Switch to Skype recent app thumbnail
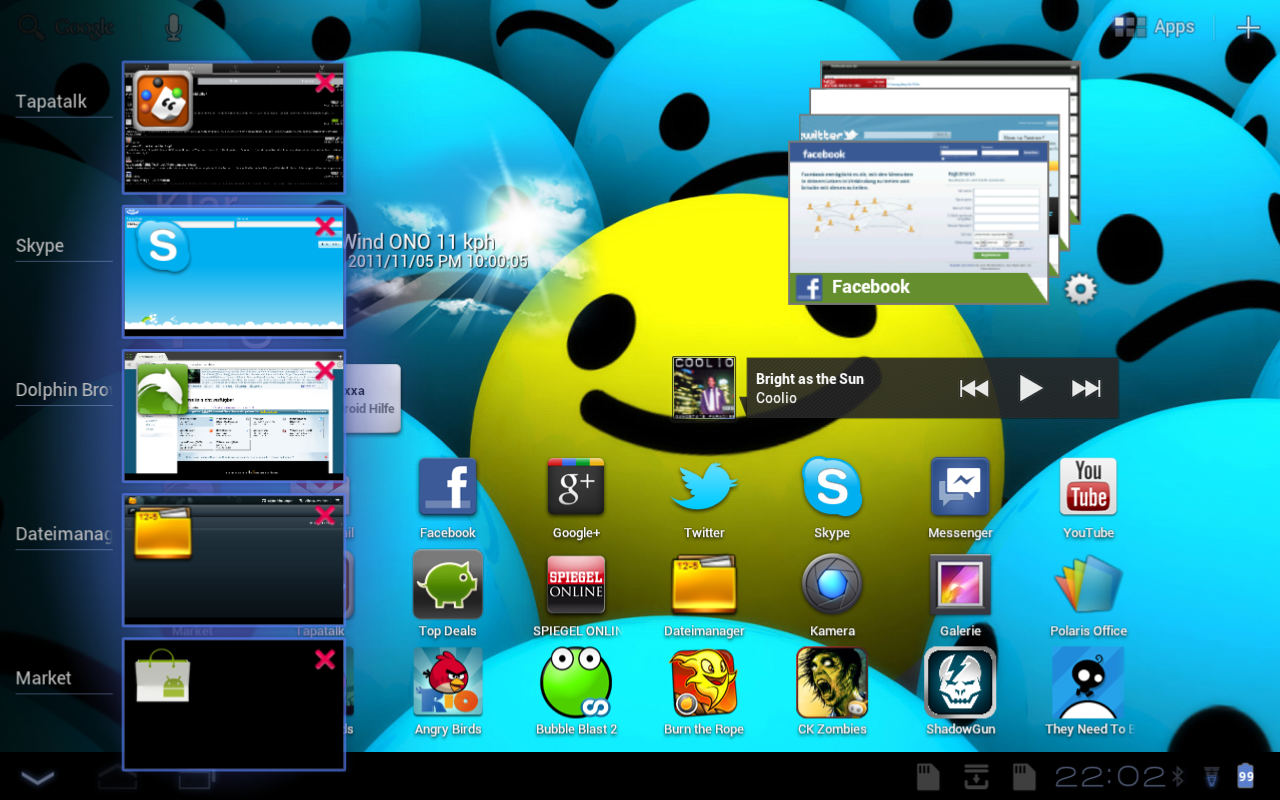 point(234,271)
